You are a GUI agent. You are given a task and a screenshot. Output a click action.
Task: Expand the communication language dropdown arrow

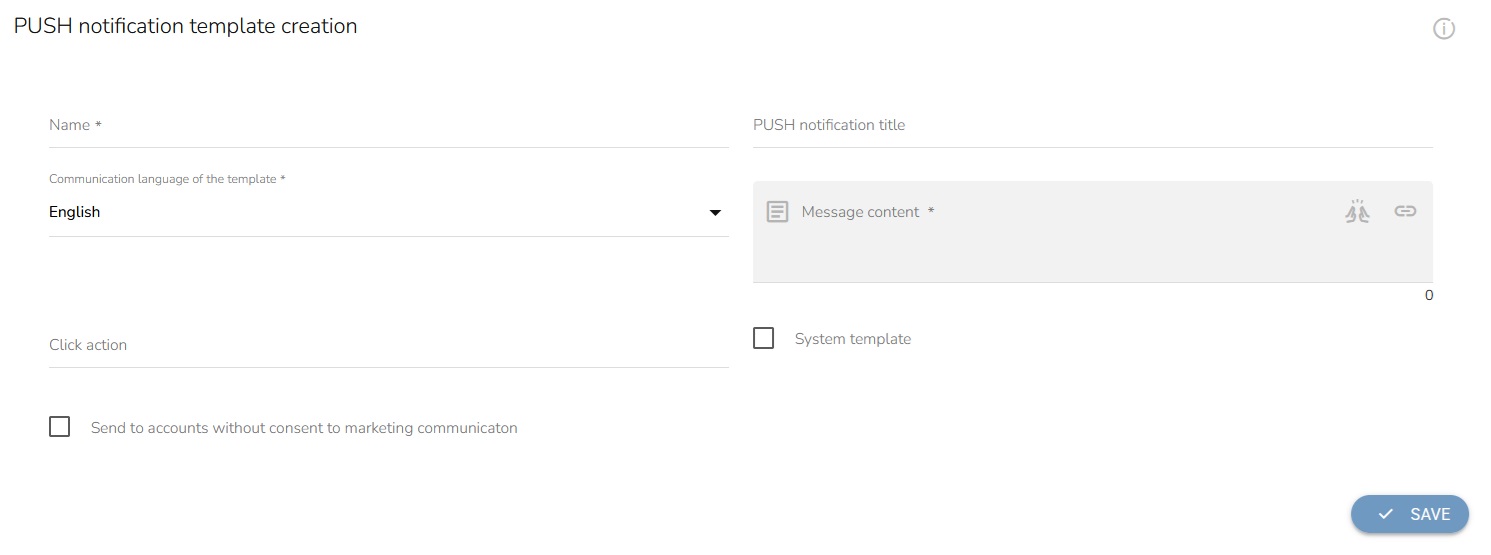click(x=715, y=213)
